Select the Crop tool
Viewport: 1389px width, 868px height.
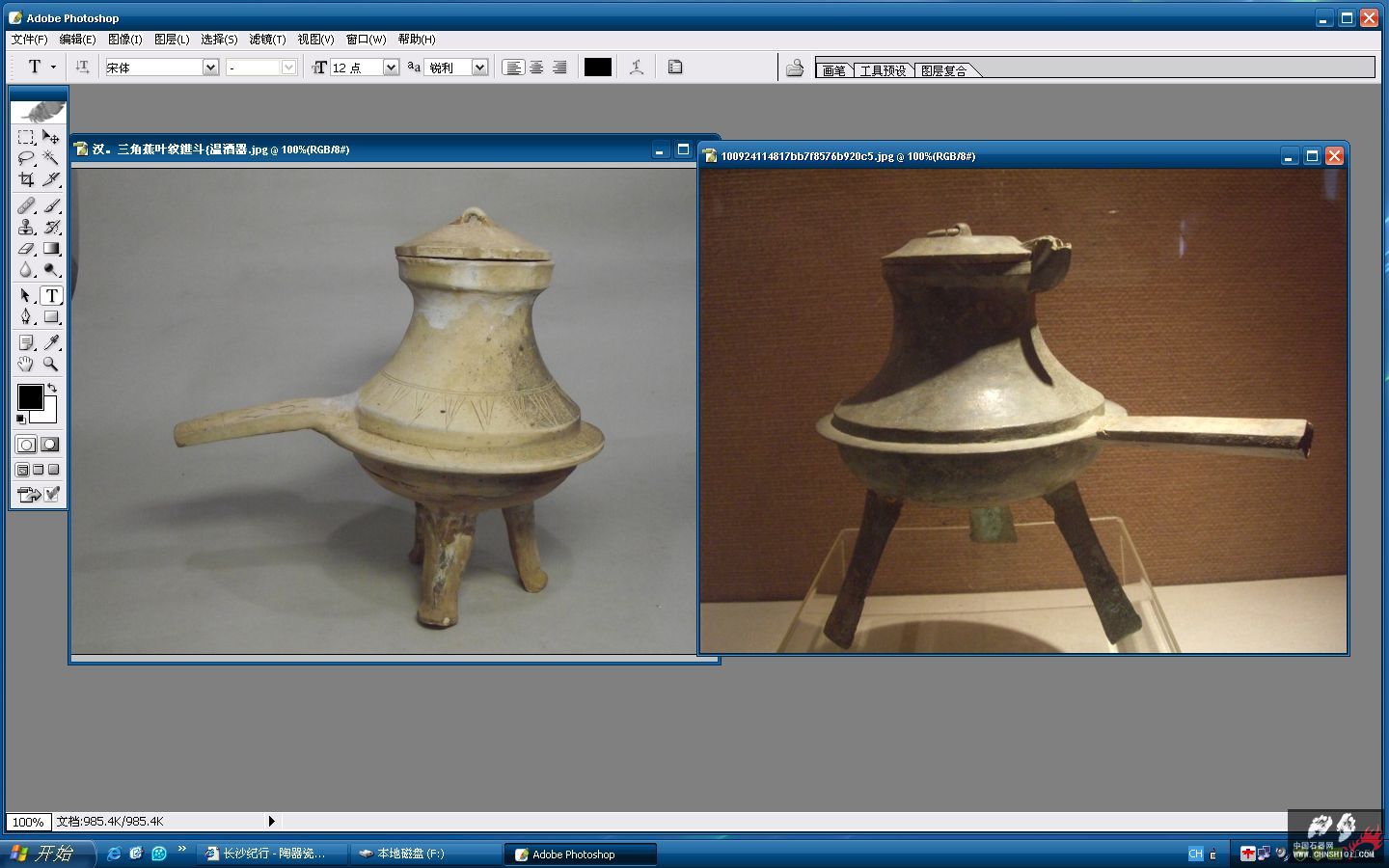coord(26,179)
